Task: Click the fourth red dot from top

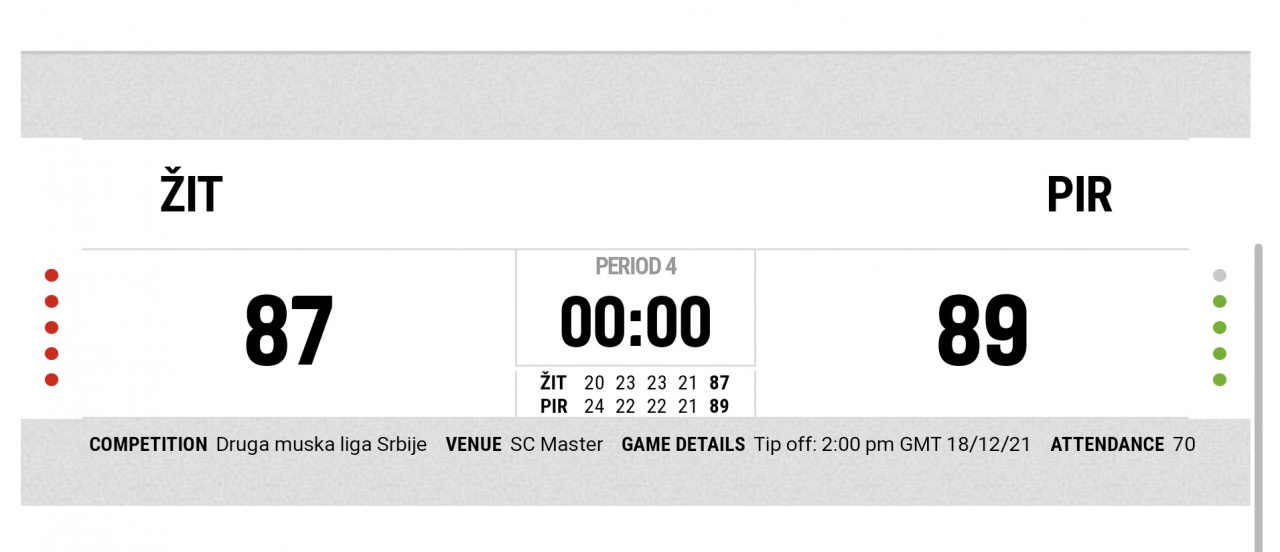Action: click(52, 354)
